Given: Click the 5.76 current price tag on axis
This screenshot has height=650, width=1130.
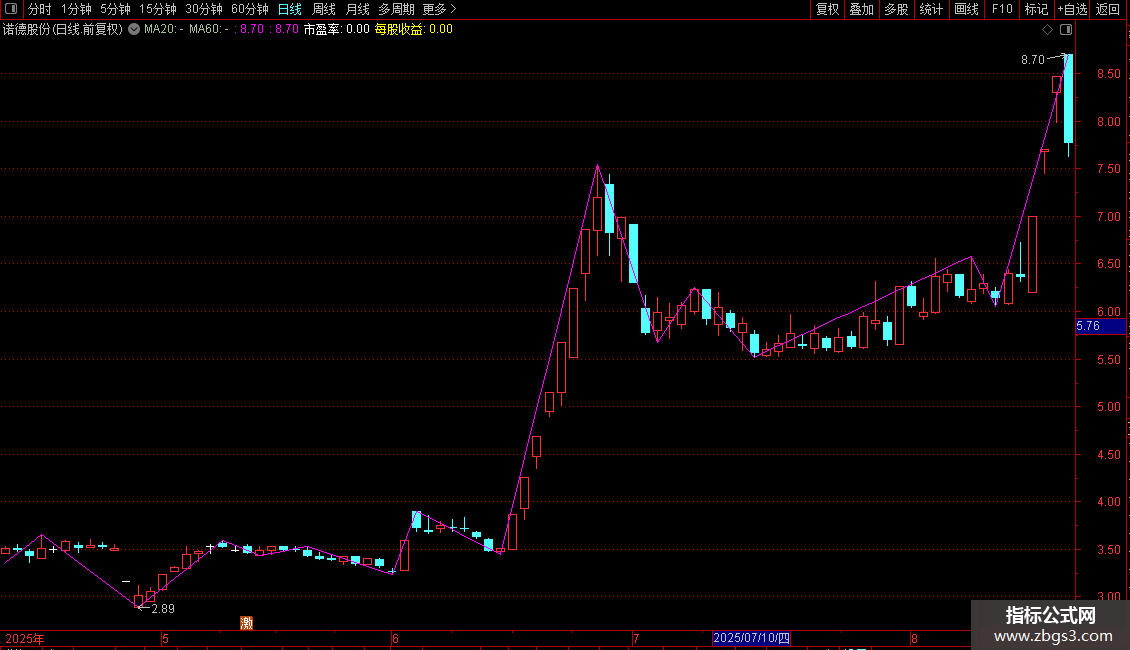Looking at the screenshot, I should point(1100,326).
